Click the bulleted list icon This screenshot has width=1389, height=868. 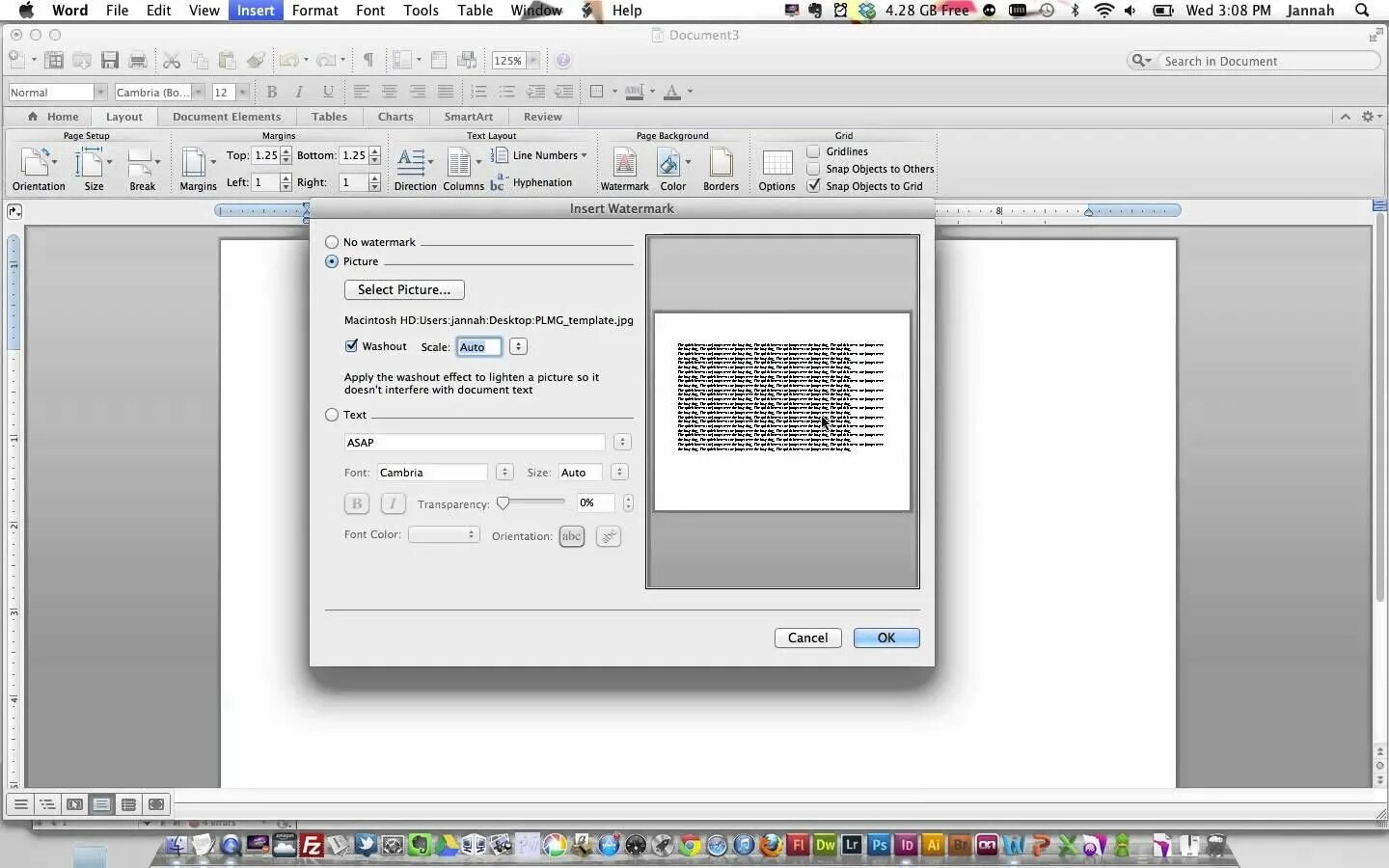click(x=507, y=92)
